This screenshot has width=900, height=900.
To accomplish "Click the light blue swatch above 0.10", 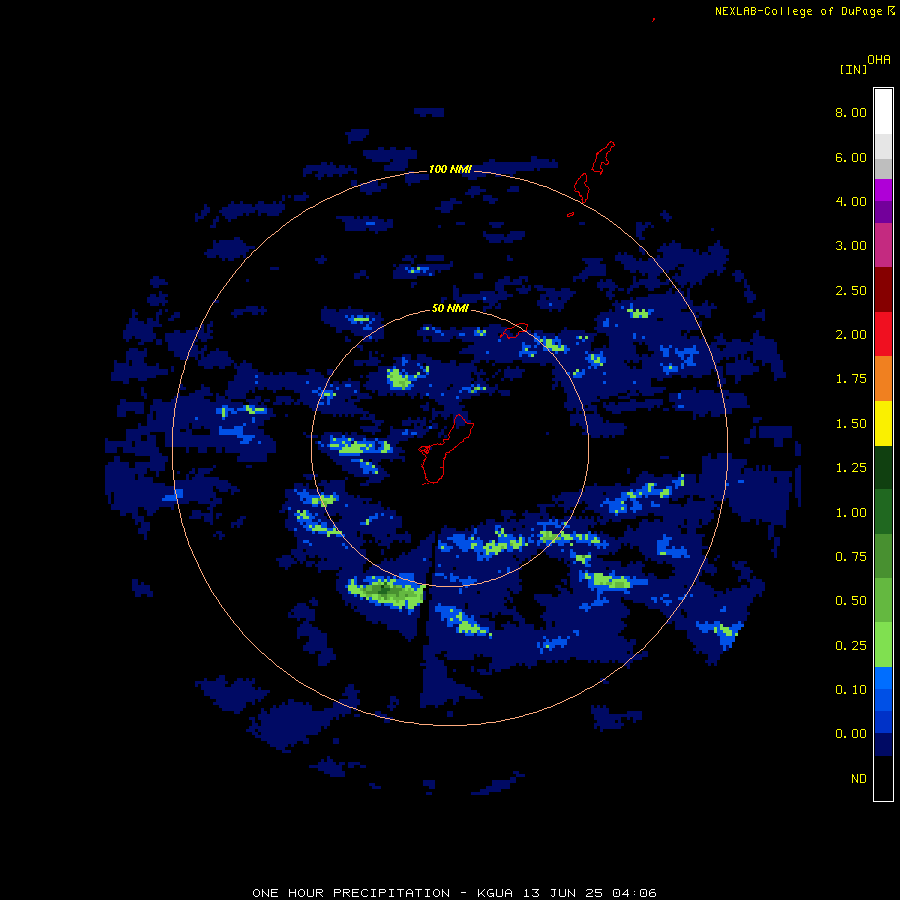I will coord(883,678).
